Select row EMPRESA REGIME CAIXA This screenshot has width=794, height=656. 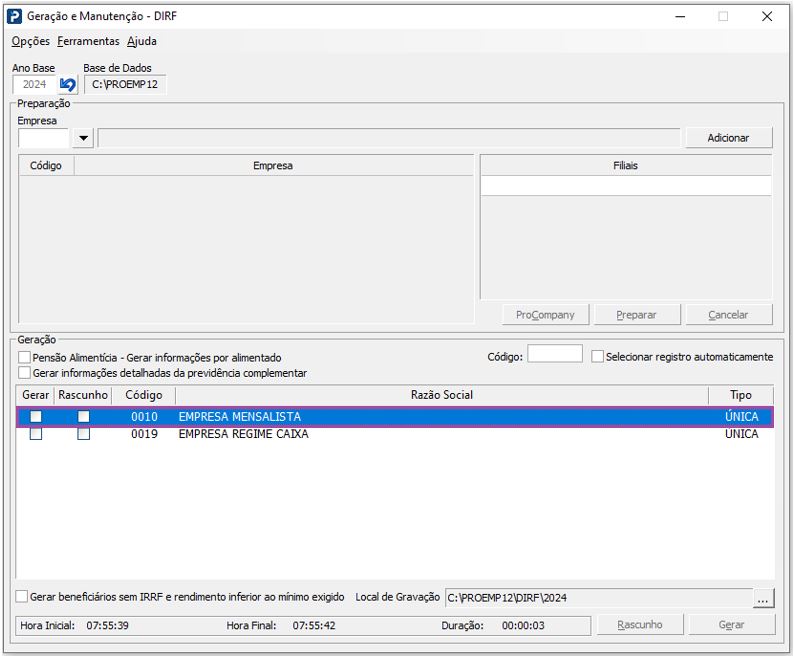[x=395, y=434]
